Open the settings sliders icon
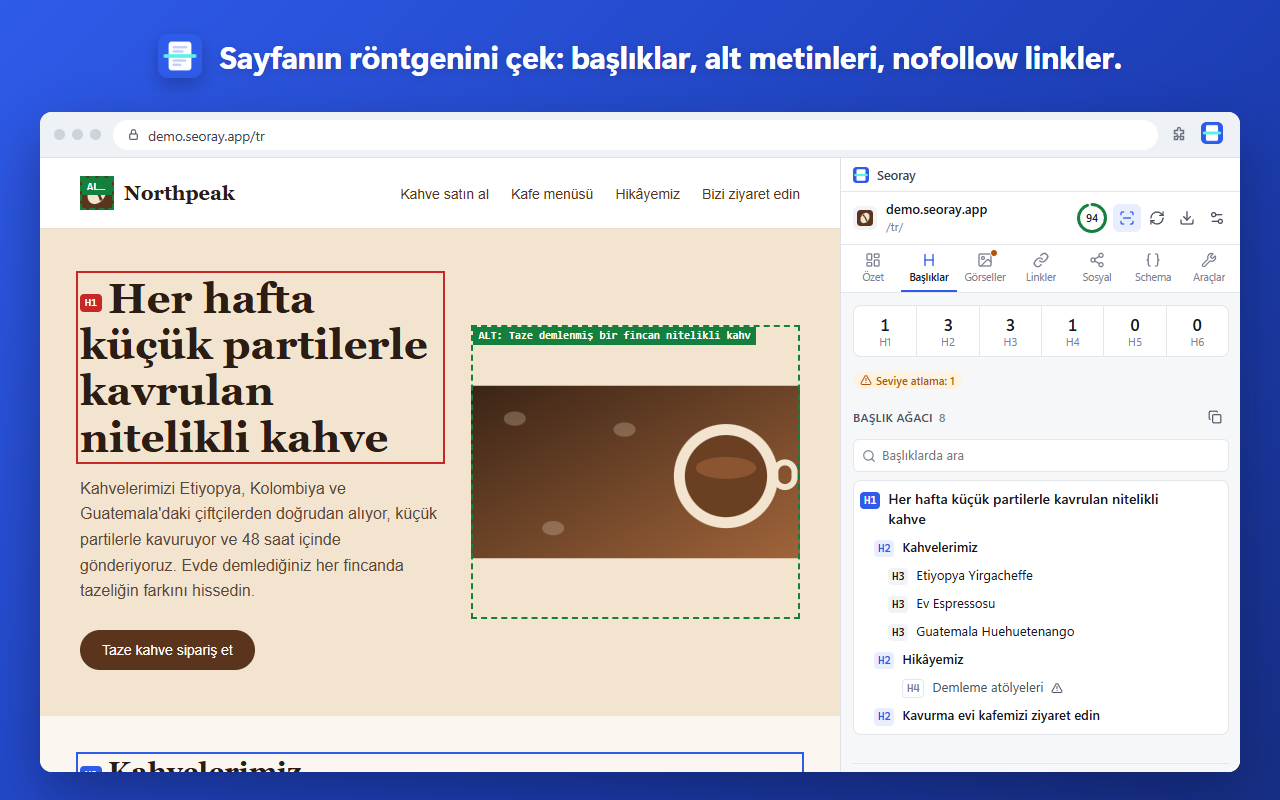 coord(1217,218)
